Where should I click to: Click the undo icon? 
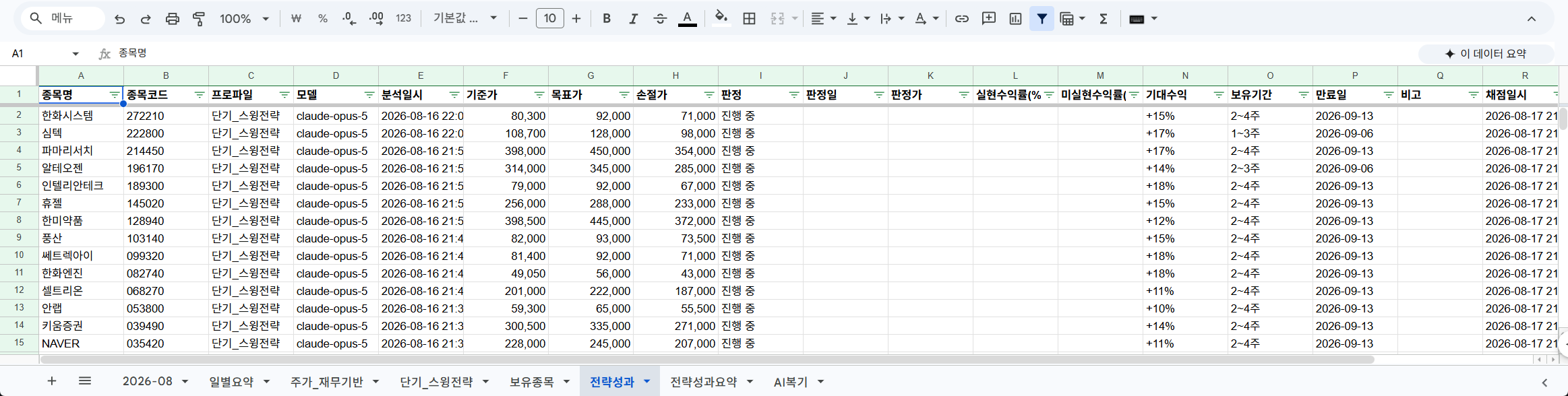(x=120, y=19)
